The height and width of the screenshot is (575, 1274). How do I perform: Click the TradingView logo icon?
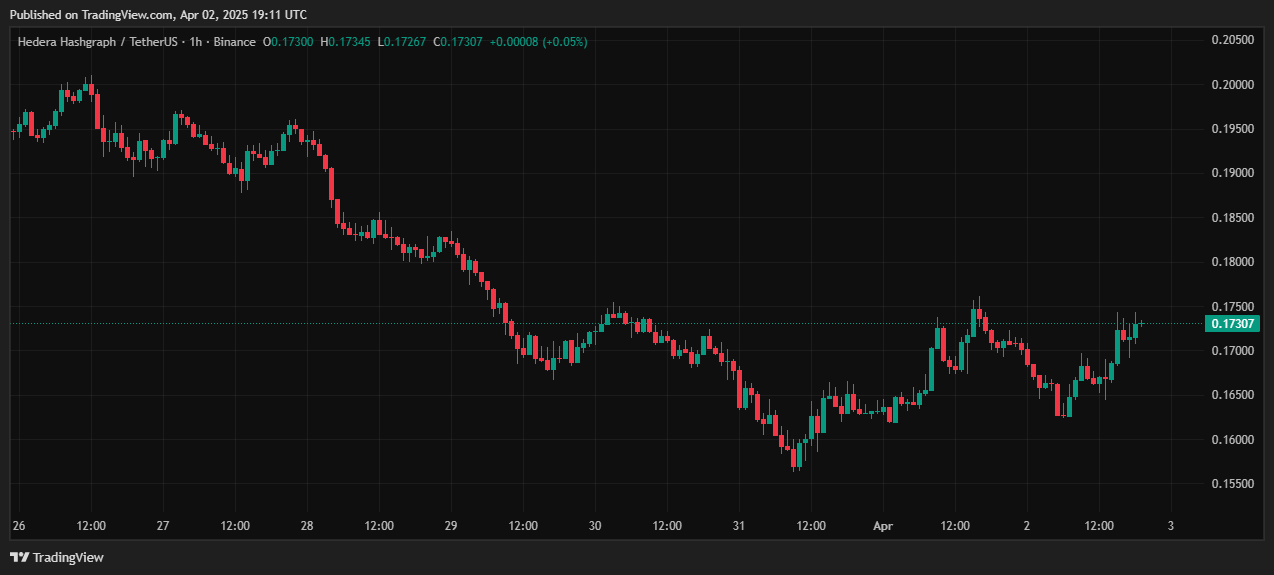click(19, 557)
